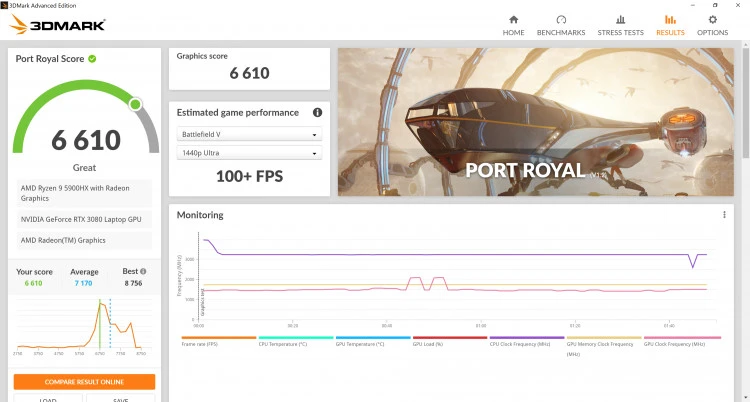Open the Options tab
The image size is (750, 402).
[712, 26]
